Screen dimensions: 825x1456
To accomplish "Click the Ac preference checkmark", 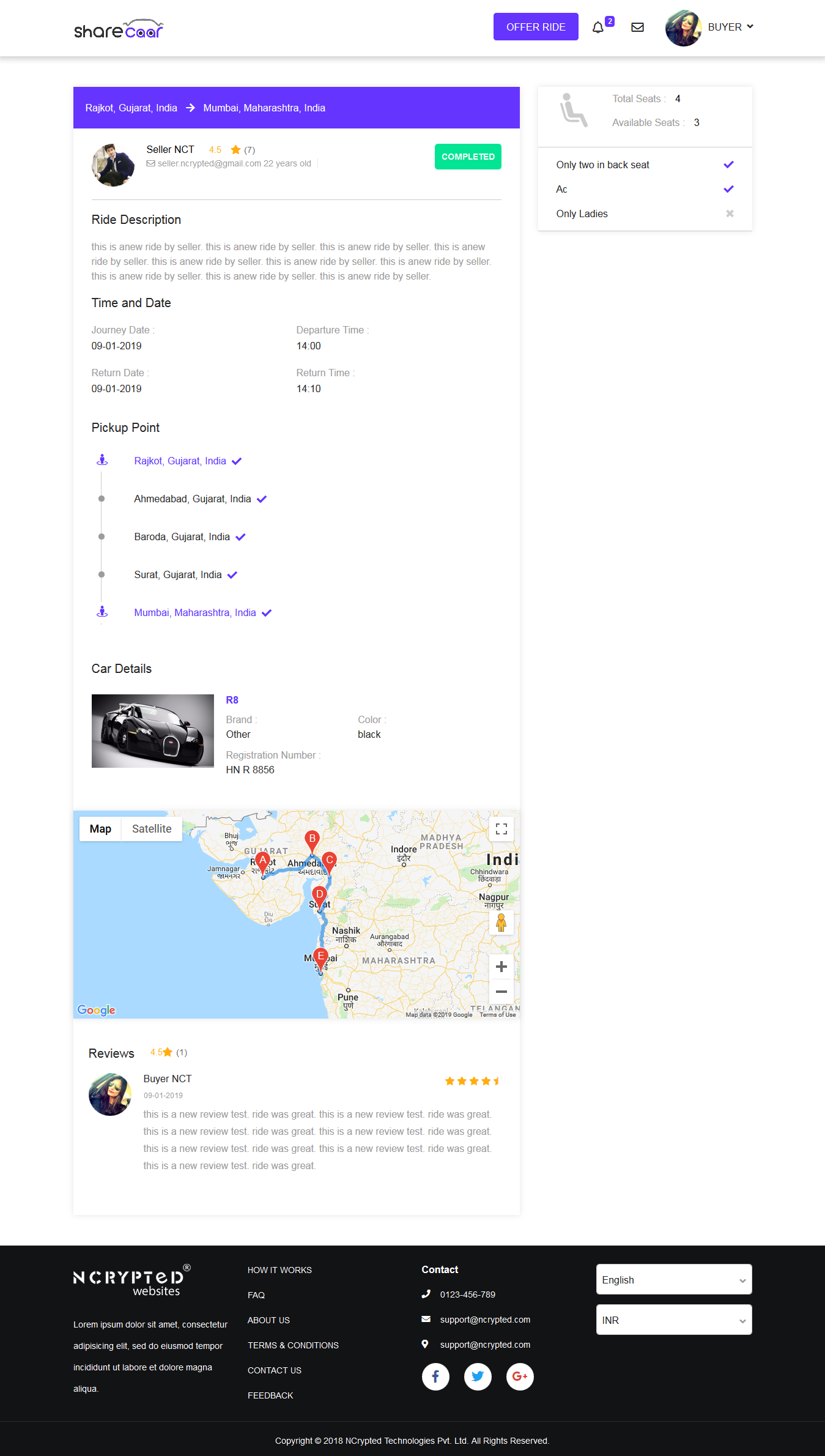I will (728, 189).
